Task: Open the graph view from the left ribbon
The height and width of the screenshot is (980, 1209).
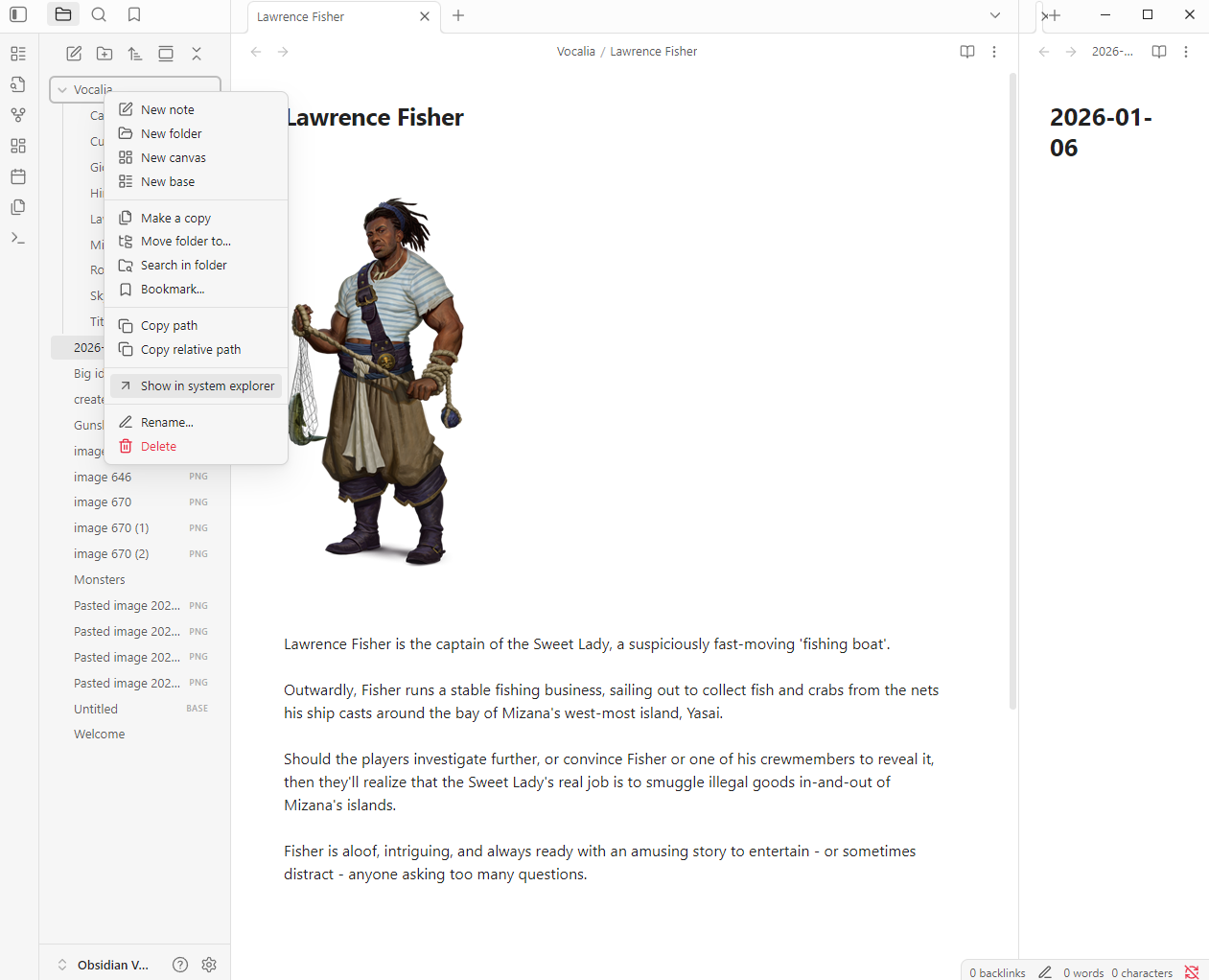Action: [x=17, y=114]
